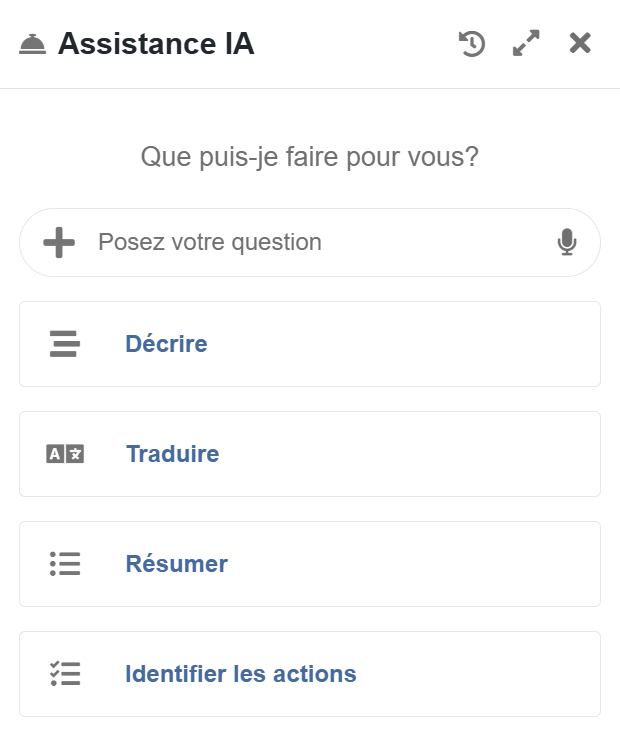Select "Identifier les actions"
Viewport: 620px width, 737px height.
[x=240, y=674]
